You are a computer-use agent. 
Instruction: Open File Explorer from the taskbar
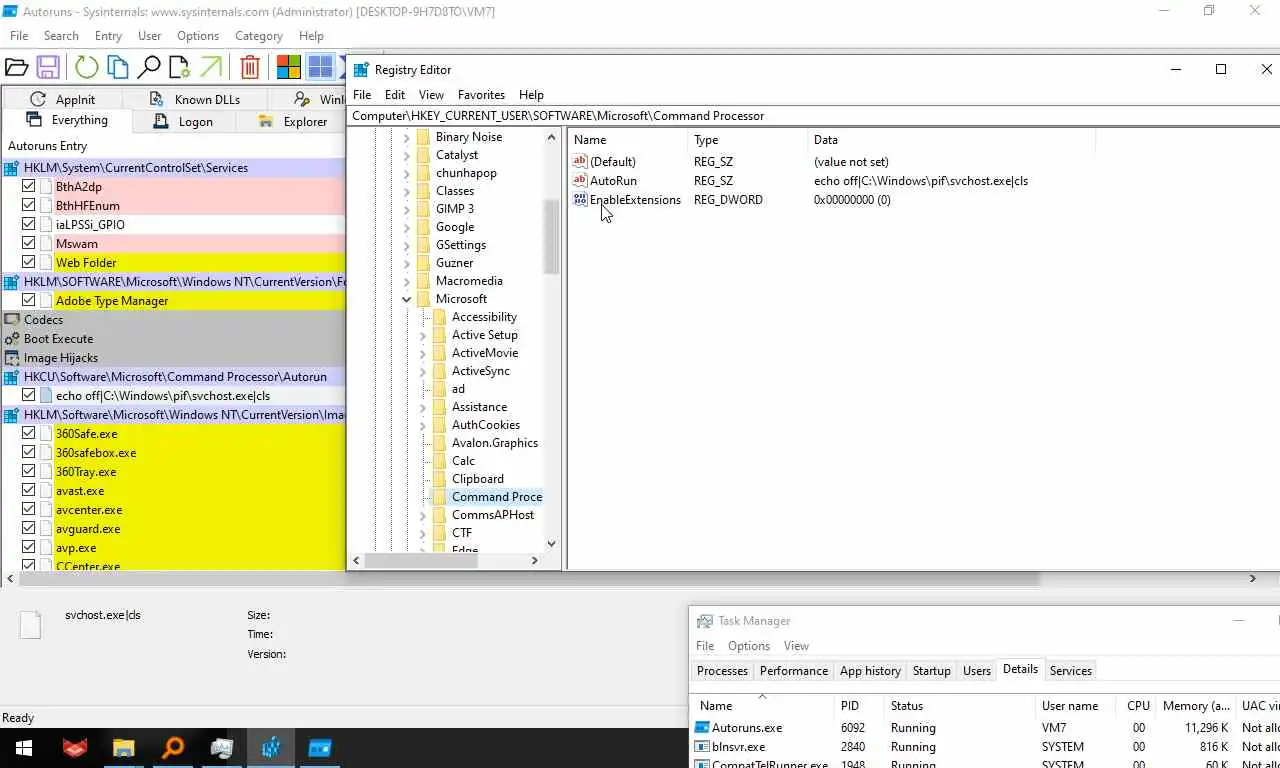tap(123, 748)
